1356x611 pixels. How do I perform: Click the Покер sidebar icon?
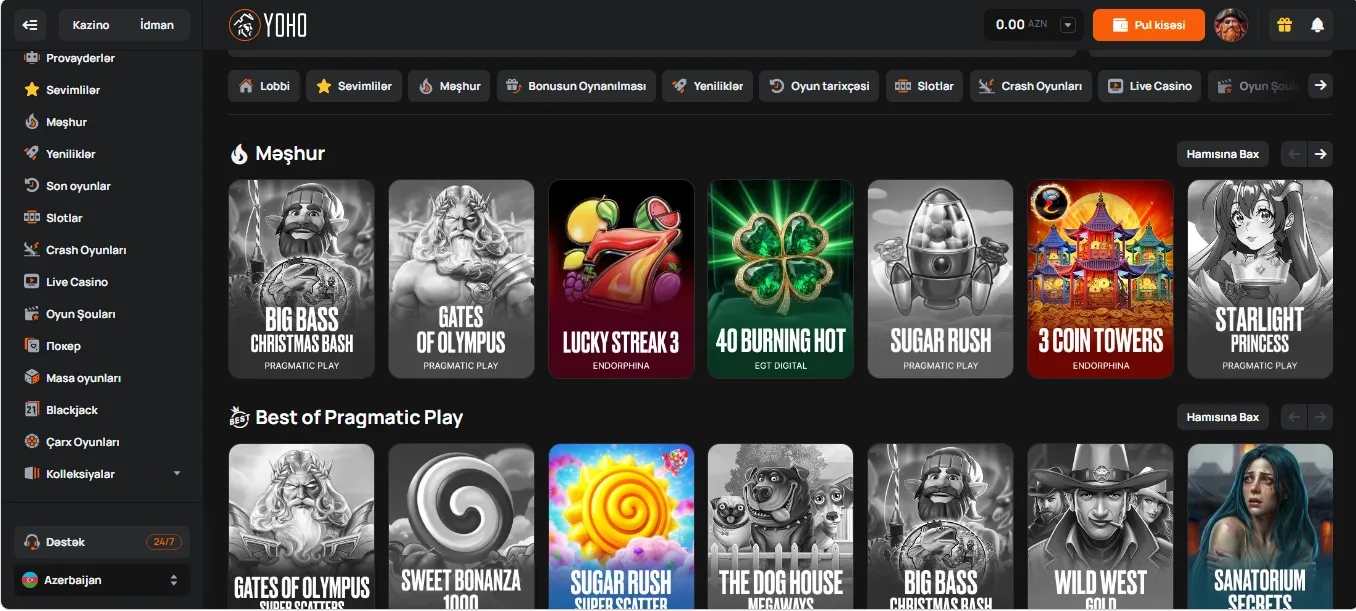31,346
